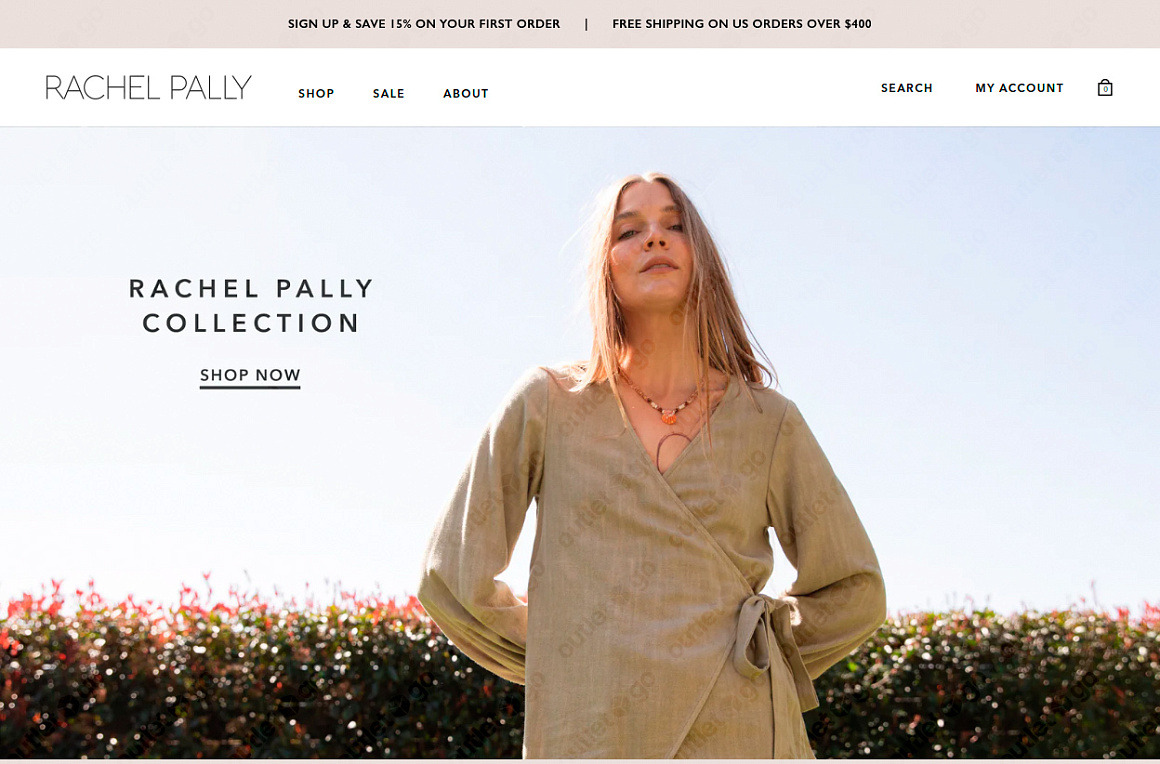
Task: Open the shopping bag icon
Action: [x=1105, y=87]
